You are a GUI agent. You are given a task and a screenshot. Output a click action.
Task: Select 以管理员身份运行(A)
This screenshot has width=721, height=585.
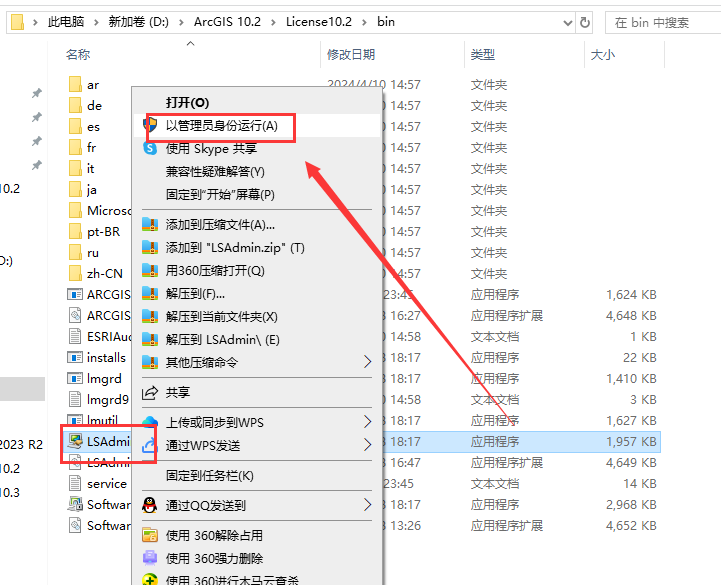point(221,126)
